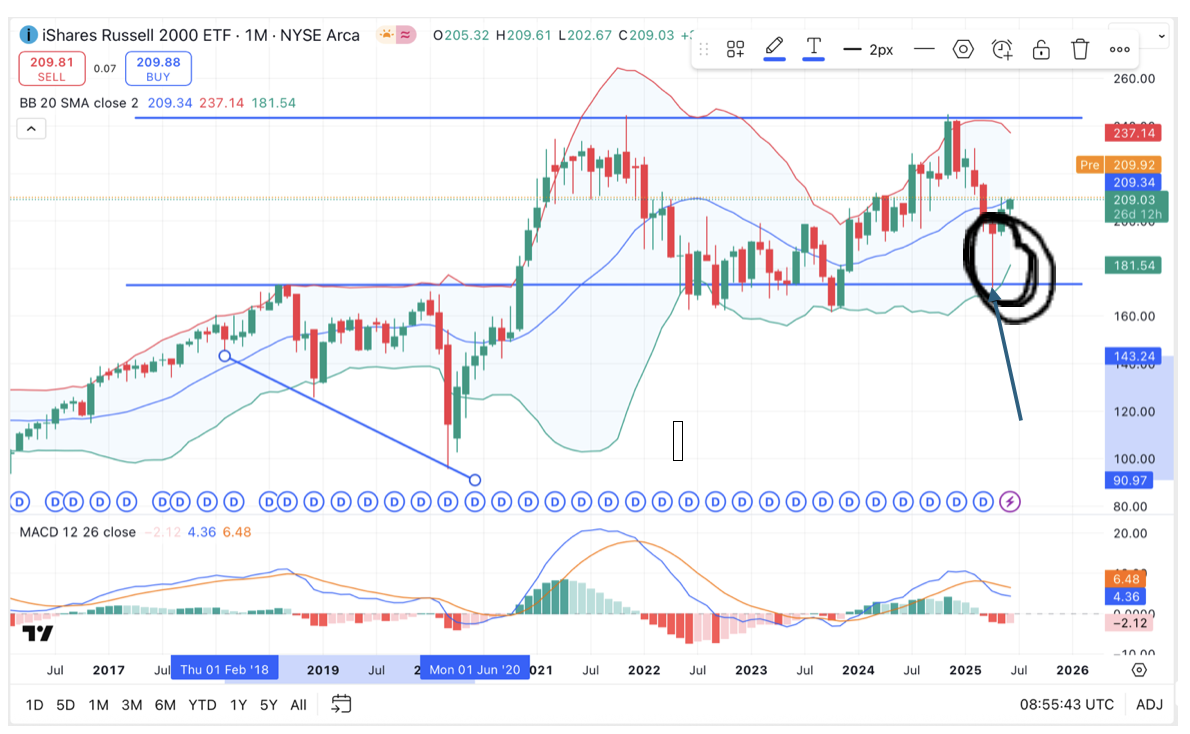Change line color with pencil tool
This screenshot has width=1190, height=734.
point(774,49)
